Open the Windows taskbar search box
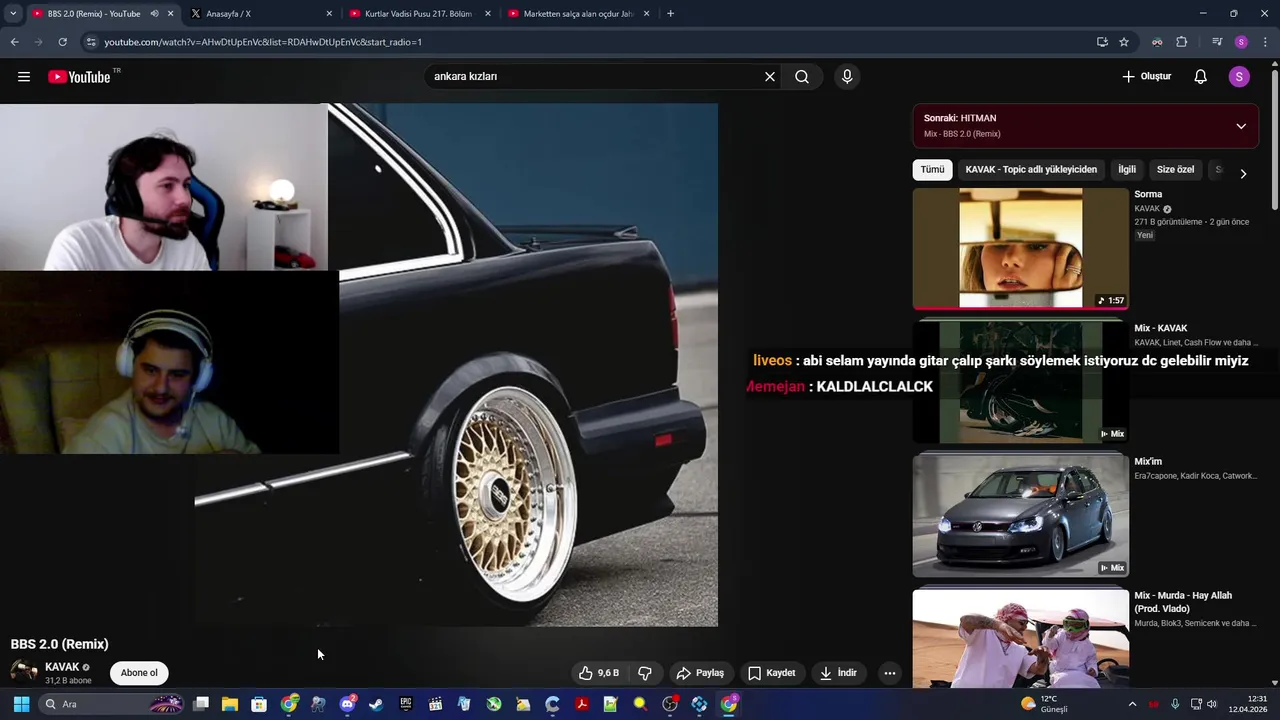The width and height of the screenshot is (1280, 720). point(112,704)
